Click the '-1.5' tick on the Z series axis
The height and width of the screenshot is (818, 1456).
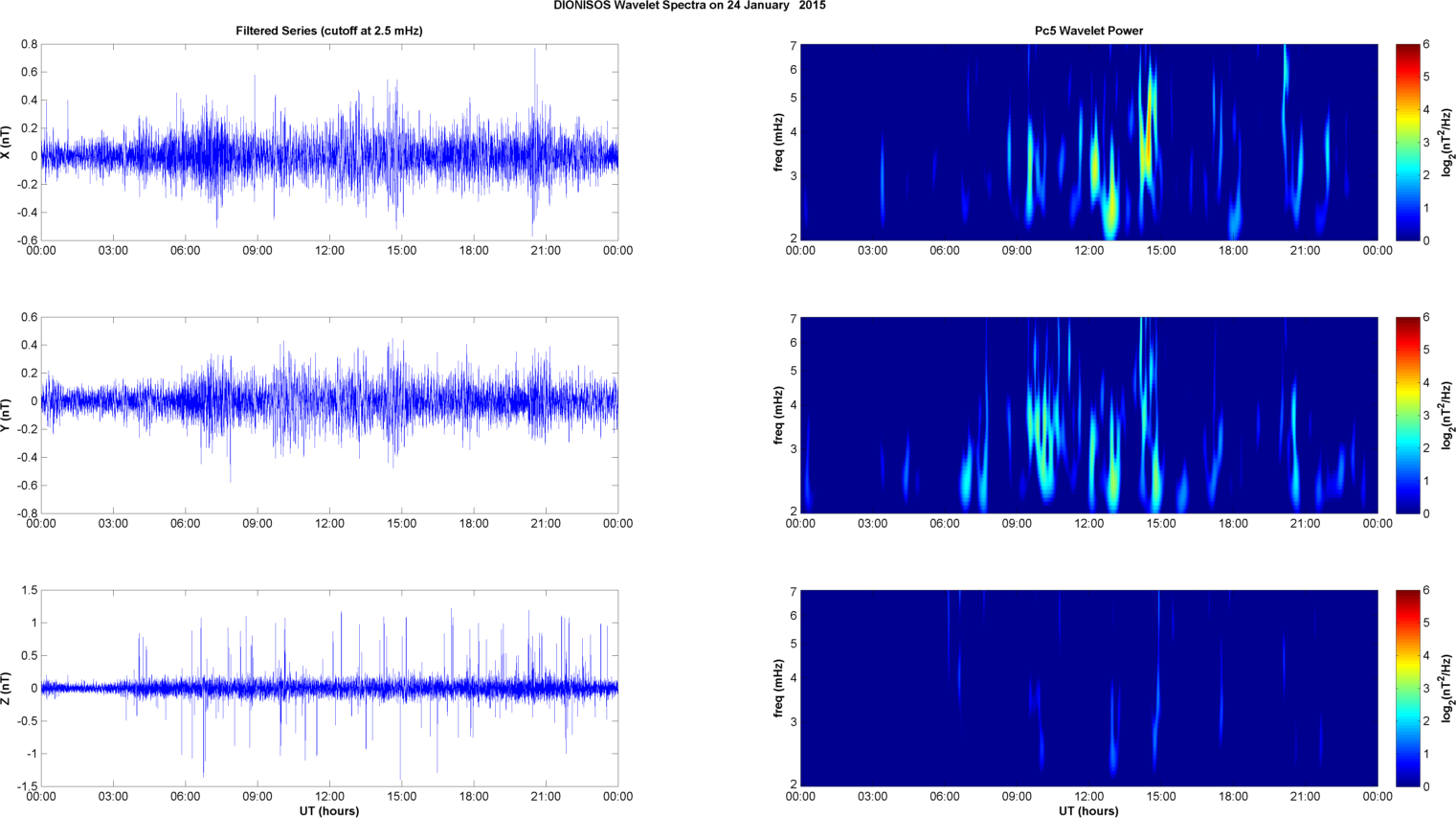click(26, 786)
